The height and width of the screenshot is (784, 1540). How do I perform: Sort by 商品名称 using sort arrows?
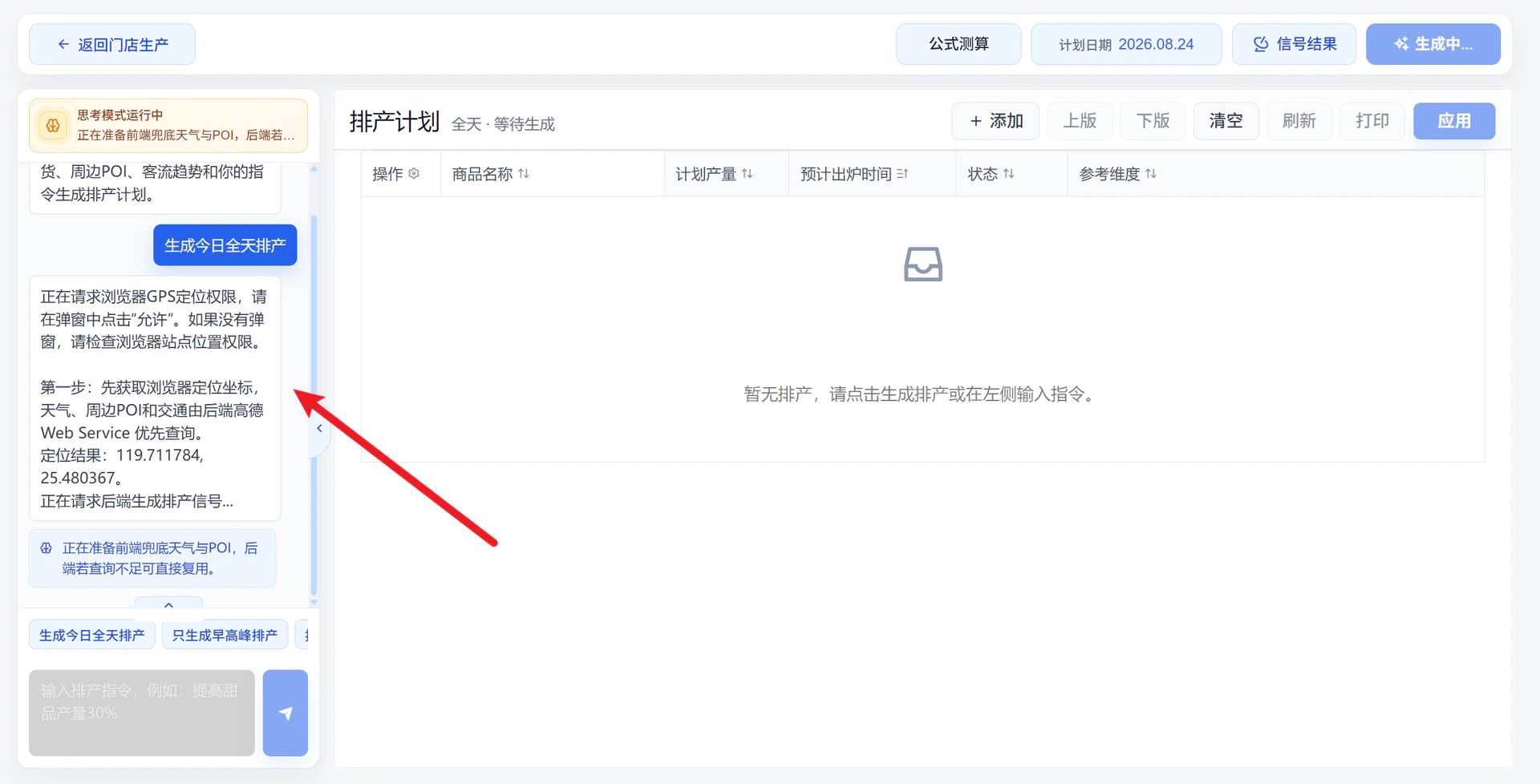pos(524,173)
